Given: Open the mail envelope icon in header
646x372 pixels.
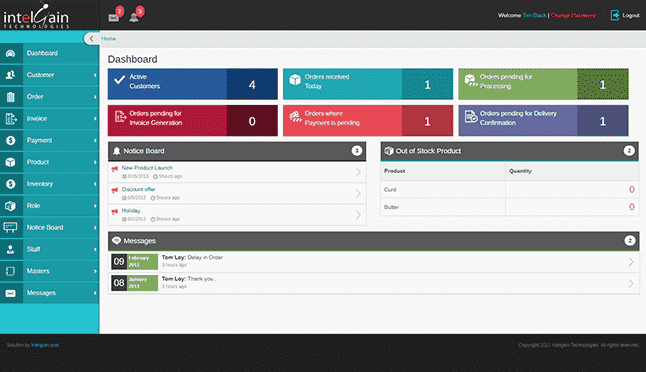Looking at the screenshot, I should pos(113,18).
